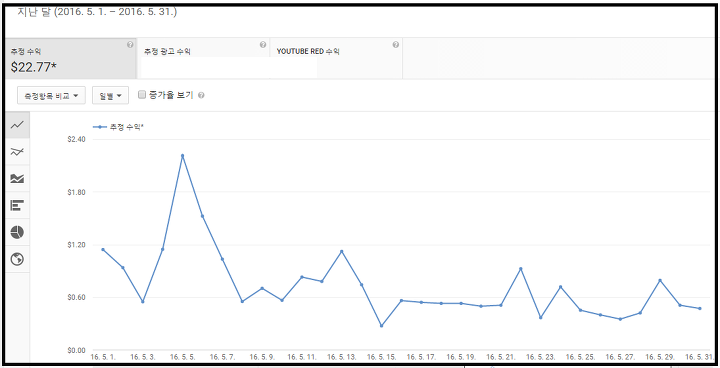The width and height of the screenshot is (720, 368).
Task: Select the globe map view icon
Action: pos(17,259)
